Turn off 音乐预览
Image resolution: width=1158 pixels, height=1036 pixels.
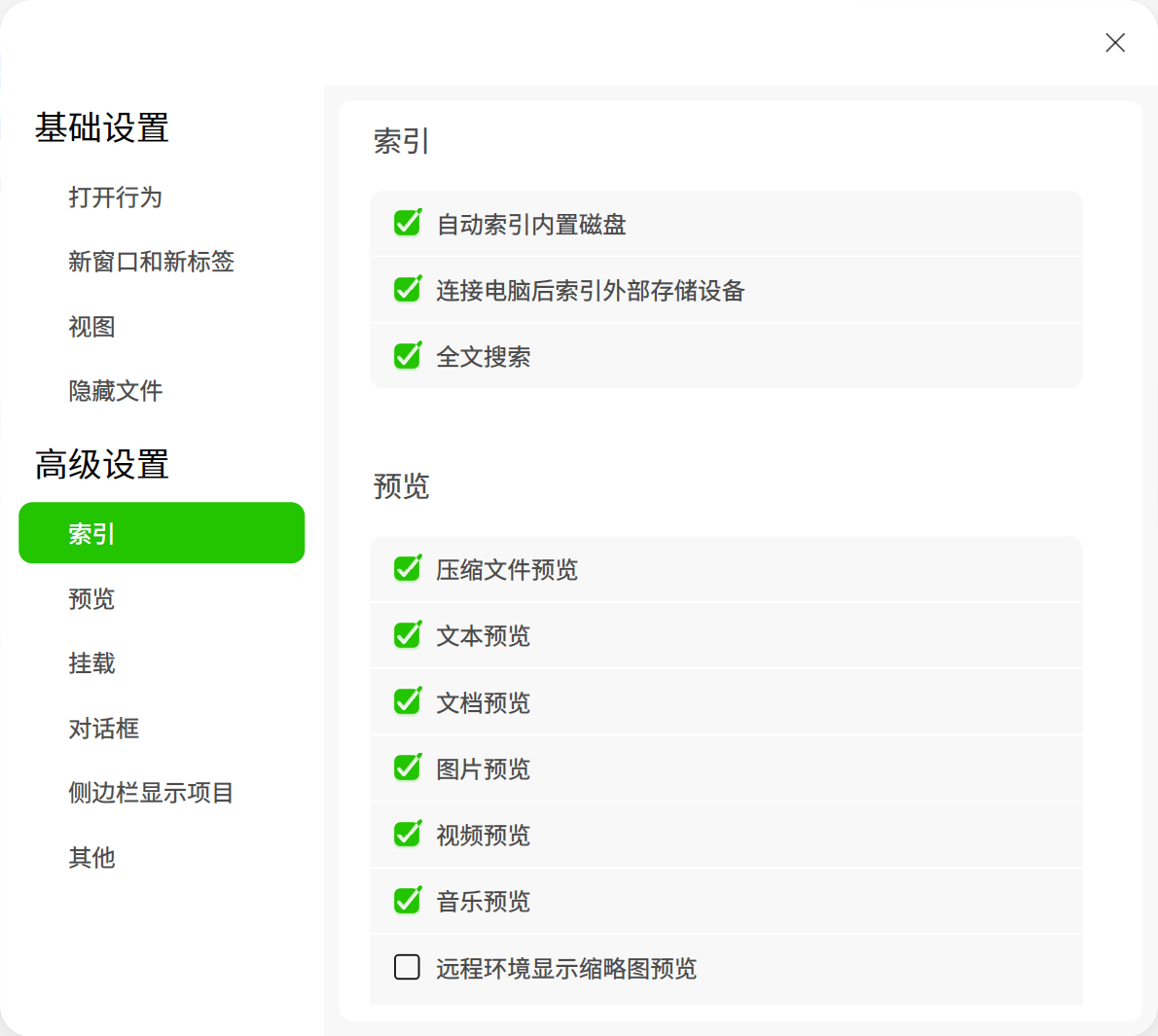pyautogui.click(x=407, y=901)
